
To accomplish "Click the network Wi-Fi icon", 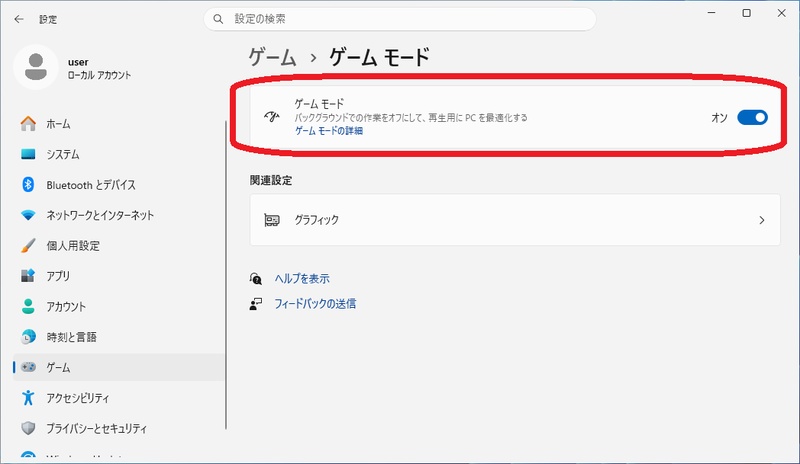I will point(28,215).
